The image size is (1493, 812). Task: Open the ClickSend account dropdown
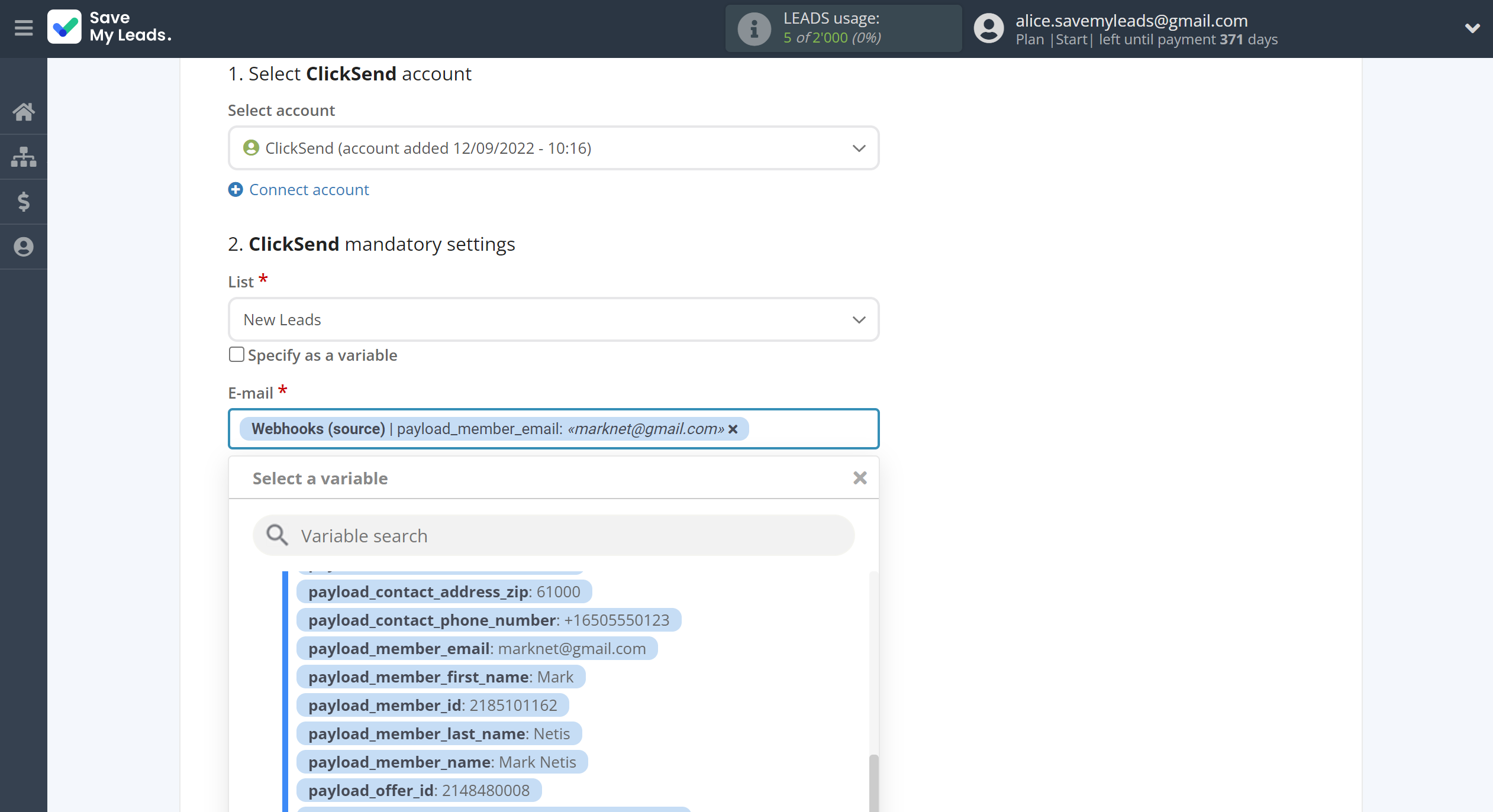point(553,148)
